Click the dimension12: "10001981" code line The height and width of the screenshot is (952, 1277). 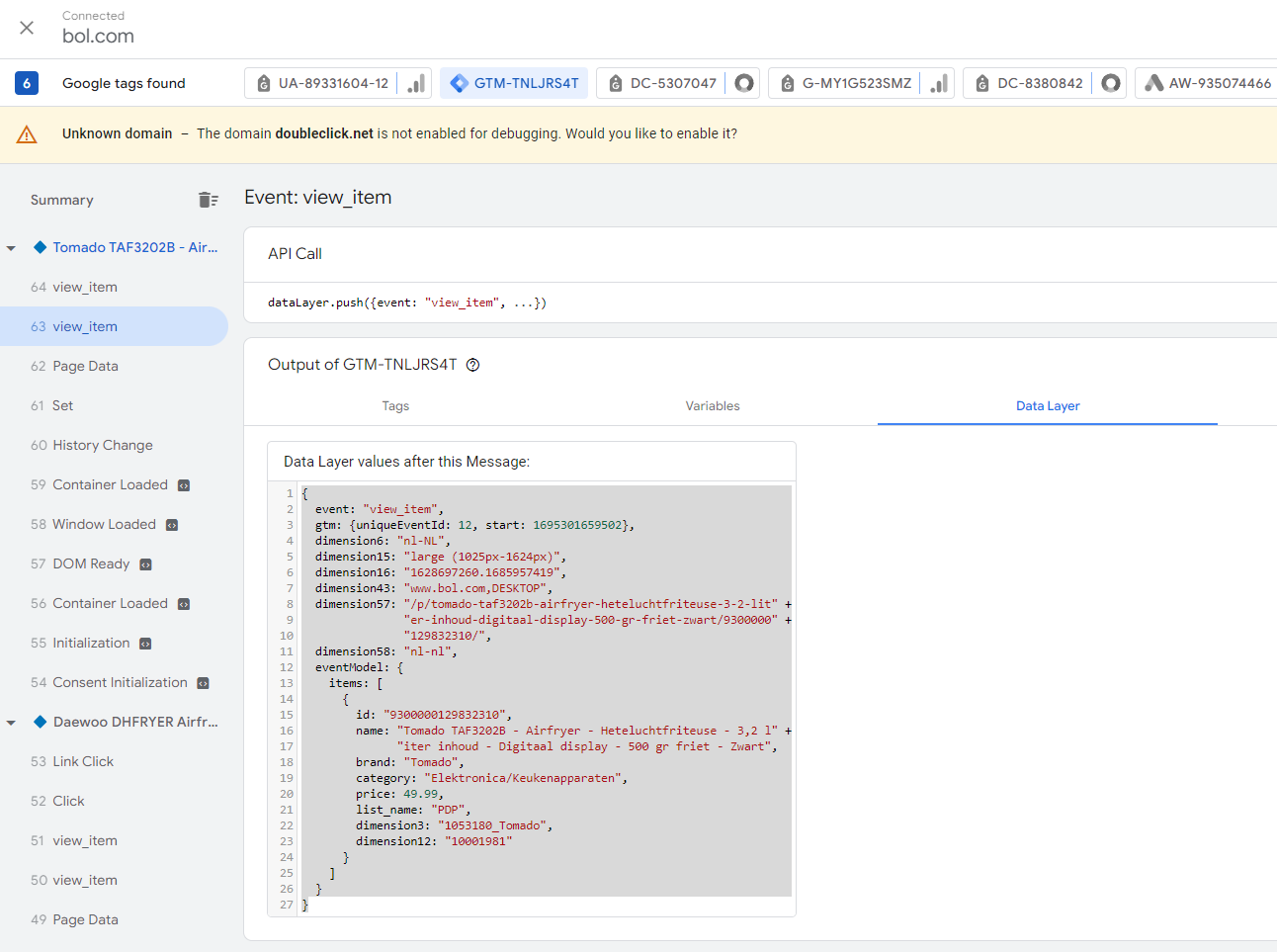coord(434,841)
